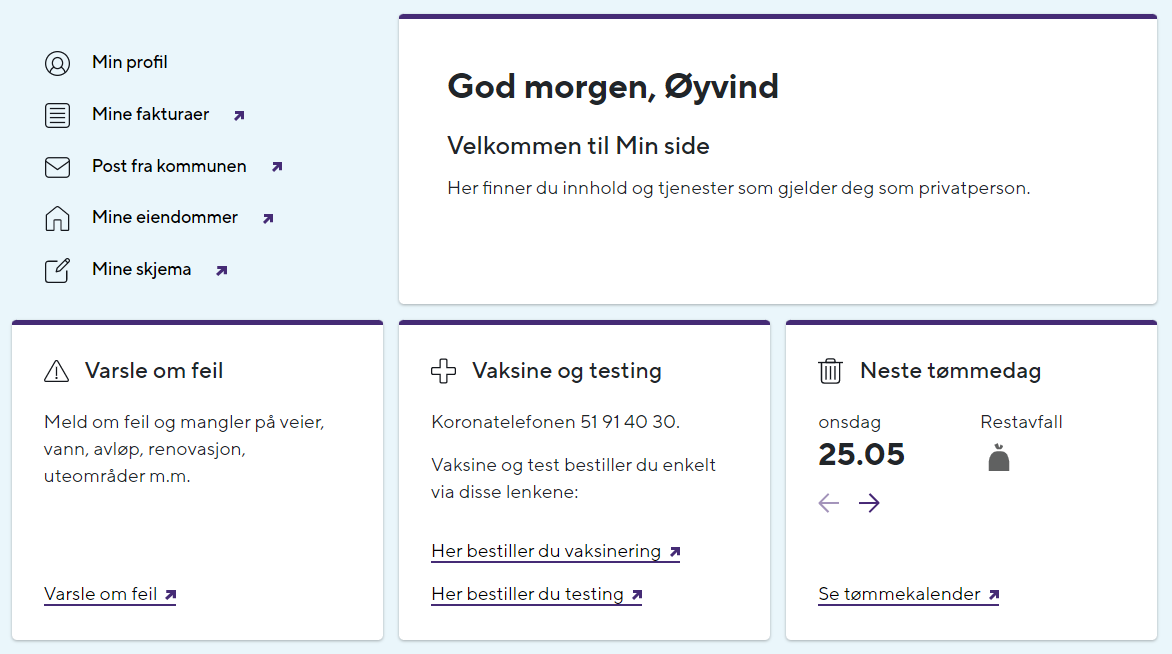Select the date 25.05 on the waste card

pos(861,454)
